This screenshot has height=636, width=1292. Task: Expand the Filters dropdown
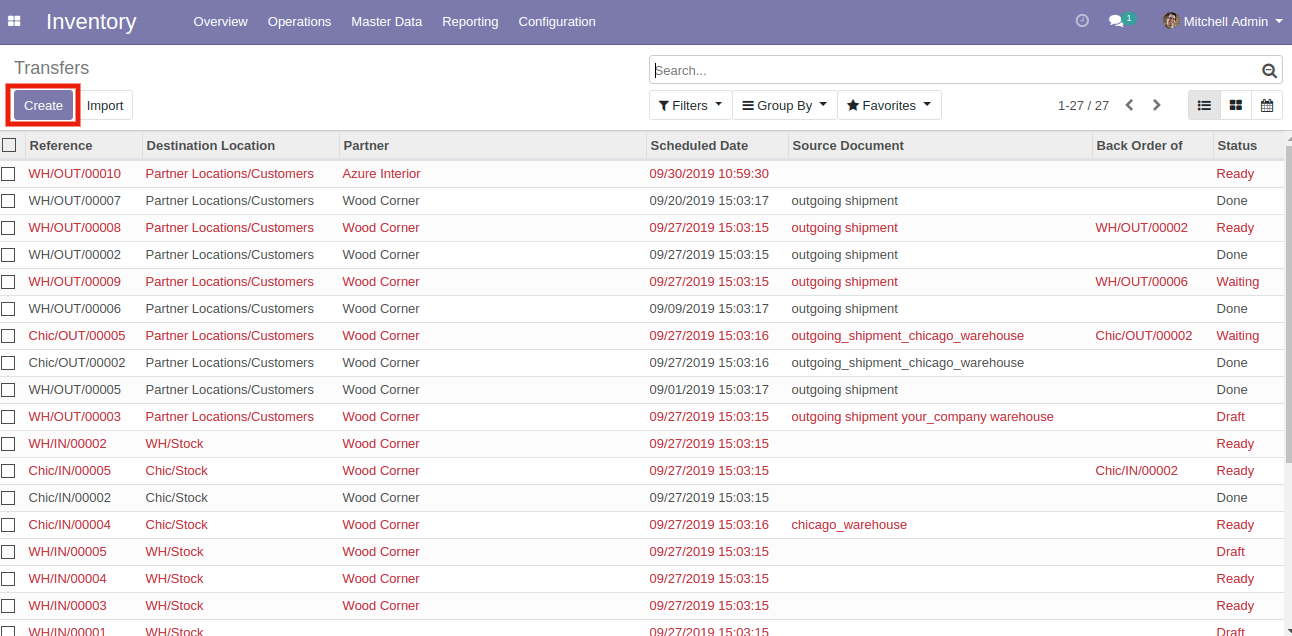click(691, 105)
